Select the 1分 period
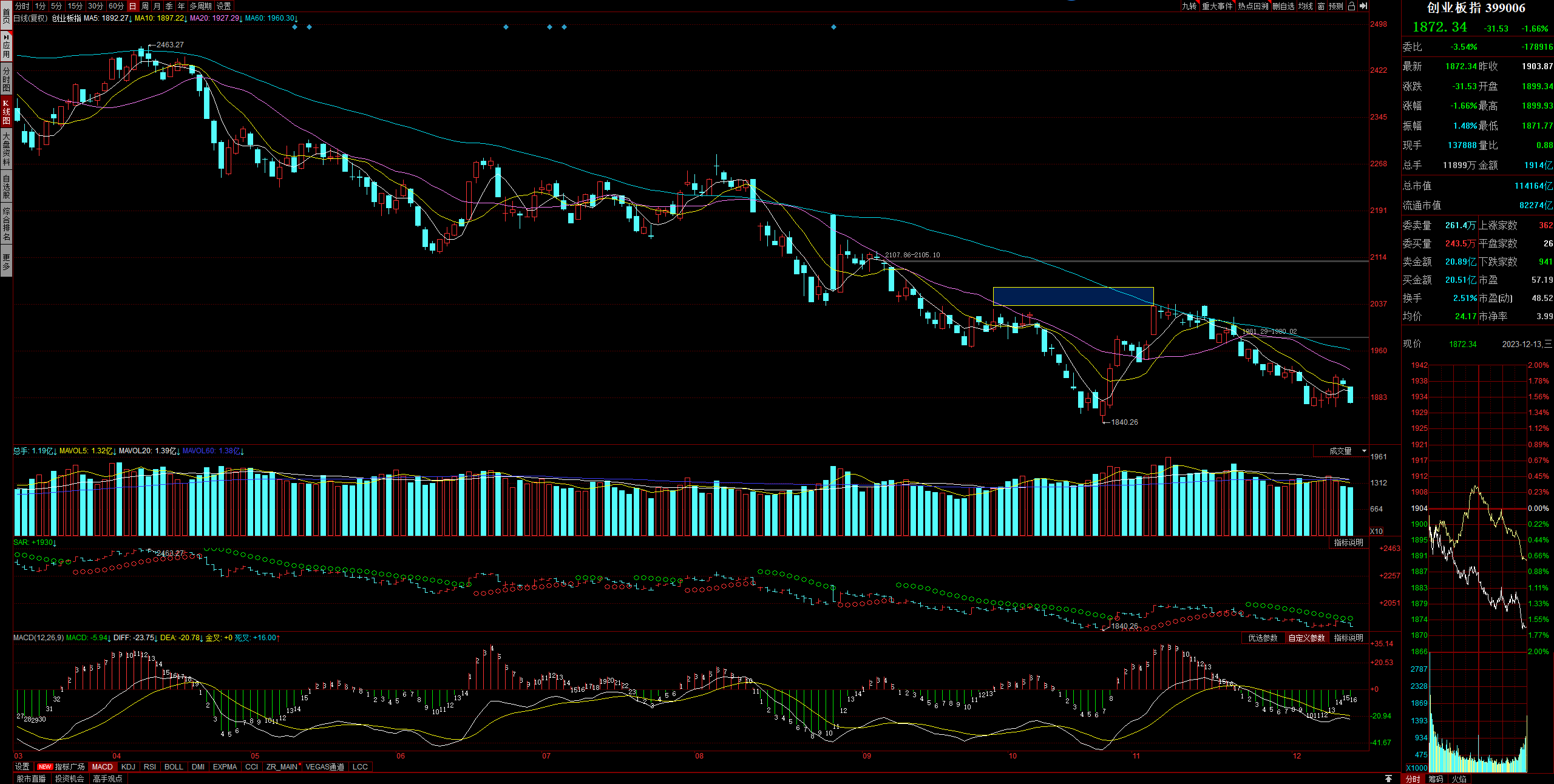The width and height of the screenshot is (1554, 784). coord(40,6)
